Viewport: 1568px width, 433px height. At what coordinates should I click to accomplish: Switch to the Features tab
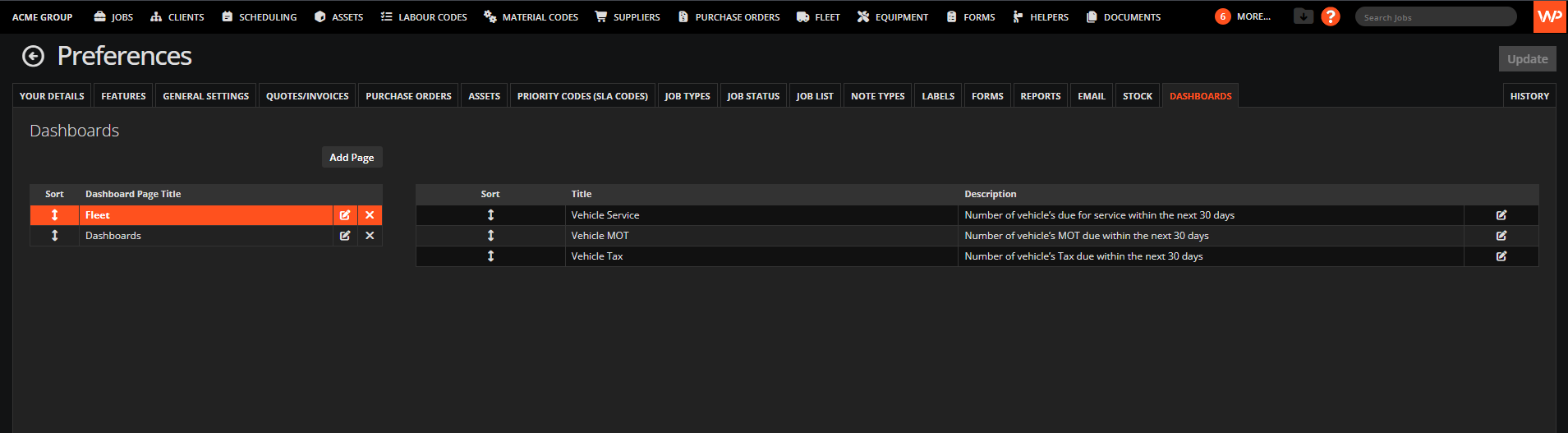[123, 95]
